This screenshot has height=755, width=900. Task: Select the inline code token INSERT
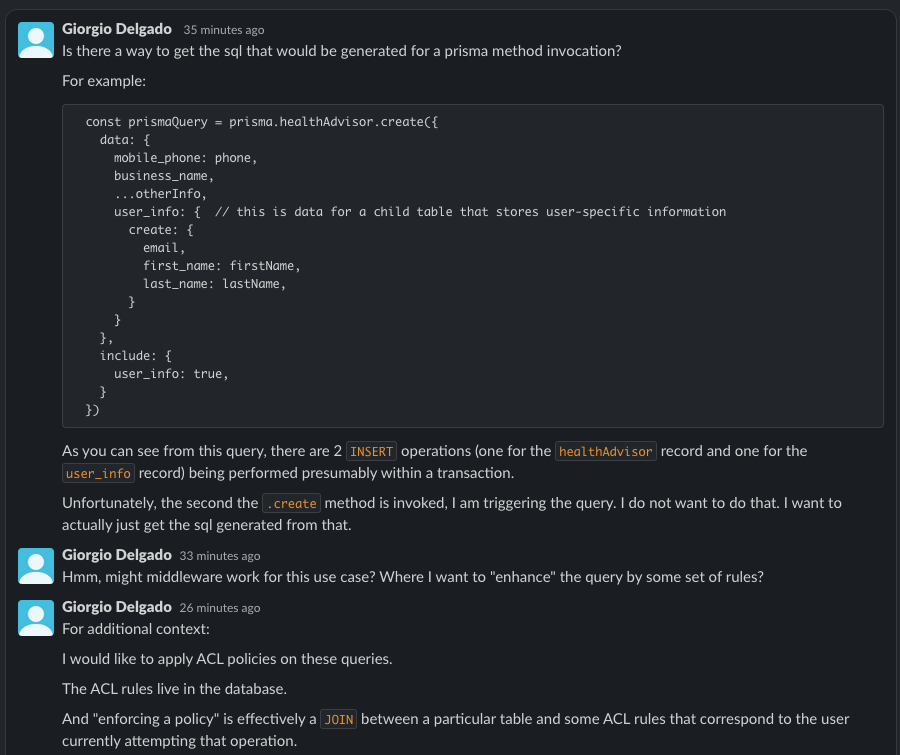click(370, 451)
